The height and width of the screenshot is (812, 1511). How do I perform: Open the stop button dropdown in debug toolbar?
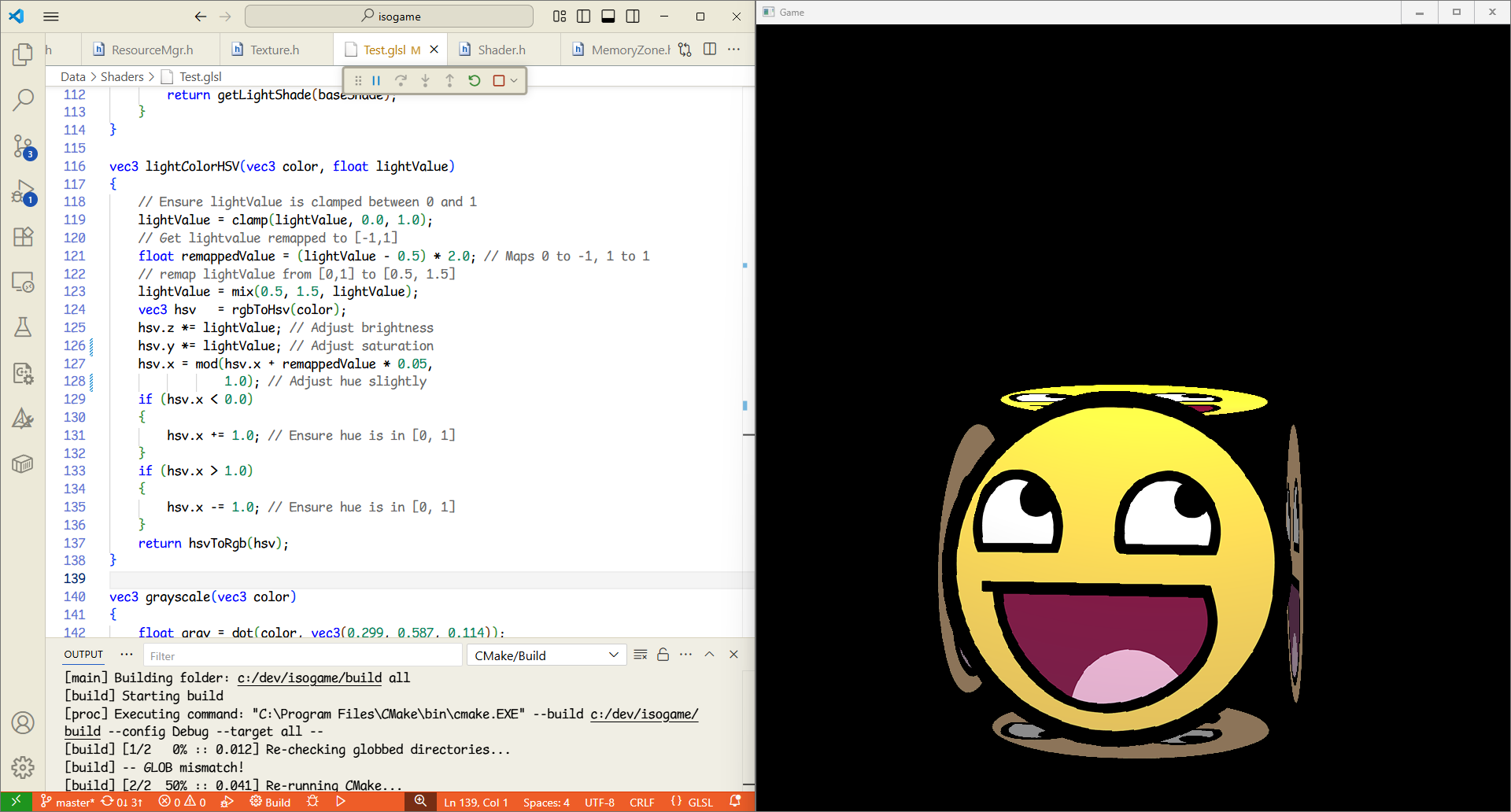[514, 80]
